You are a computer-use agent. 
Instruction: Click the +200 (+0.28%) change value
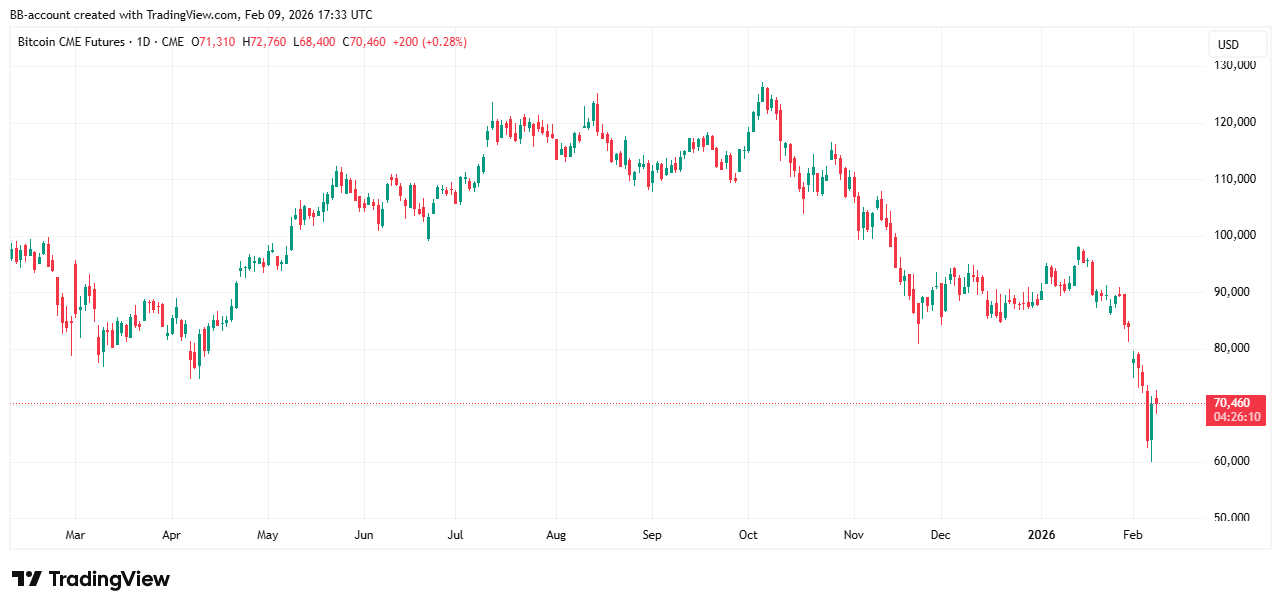[433, 42]
